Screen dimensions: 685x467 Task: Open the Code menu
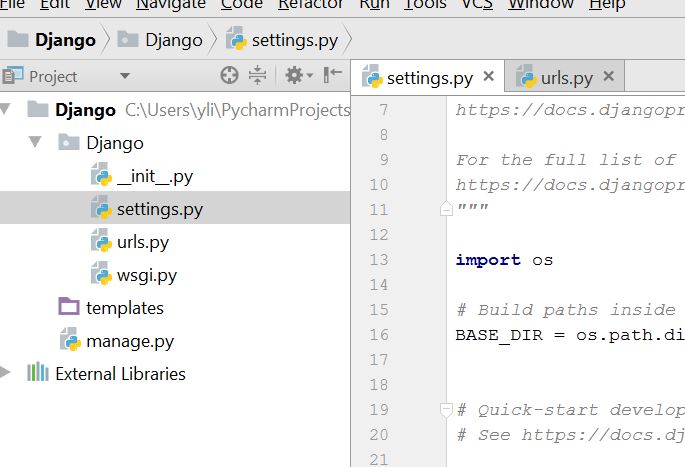[242, 4]
